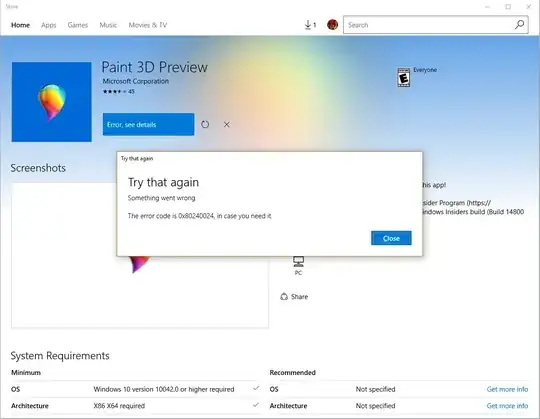Focus the Store search box
Screen dimensions: 540x419
click(x=436, y=25)
